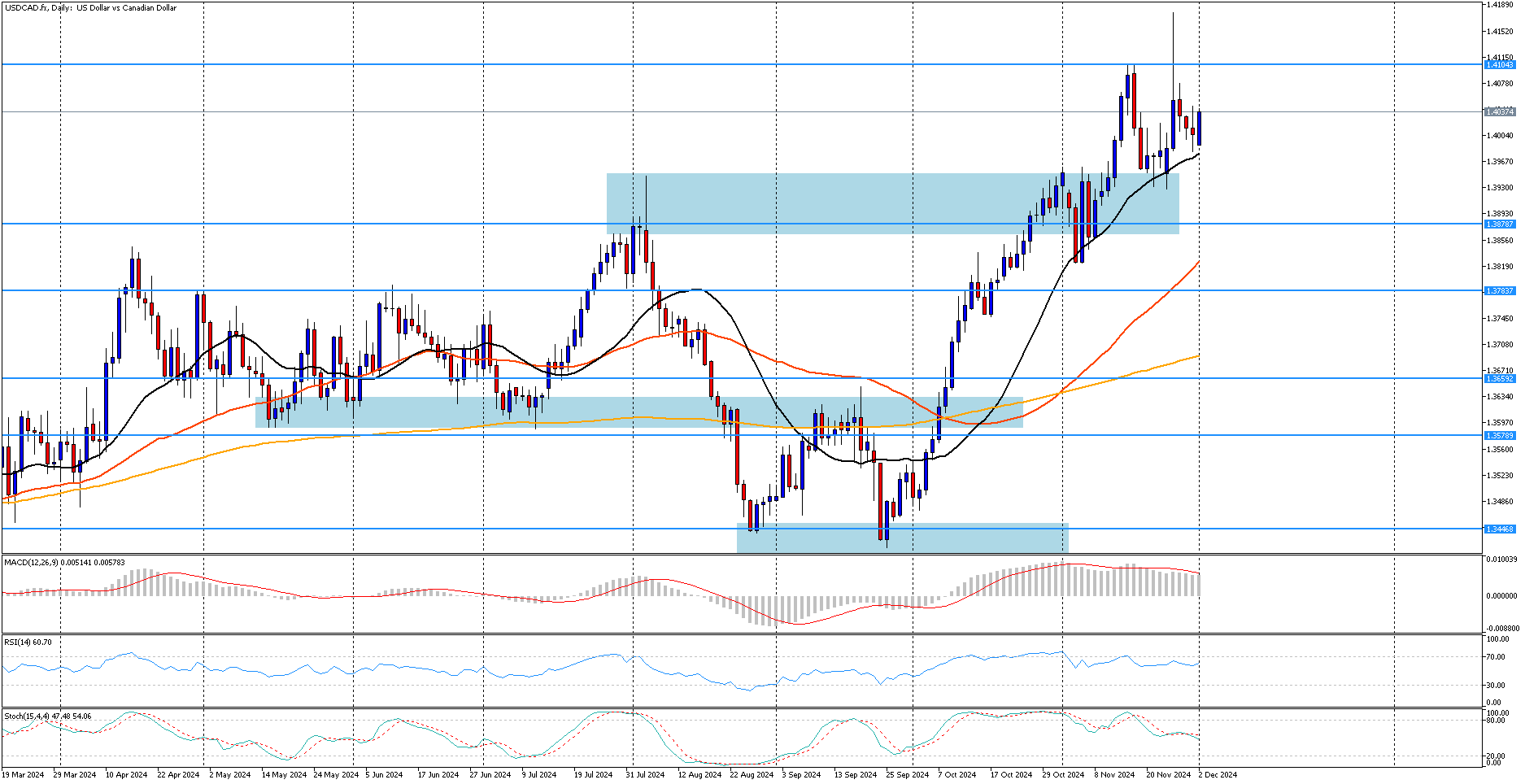Image resolution: width=1525 pixels, height=784 pixels.
Task: Click the 1.41043 price level tag
Action: tap(1500, 64)
